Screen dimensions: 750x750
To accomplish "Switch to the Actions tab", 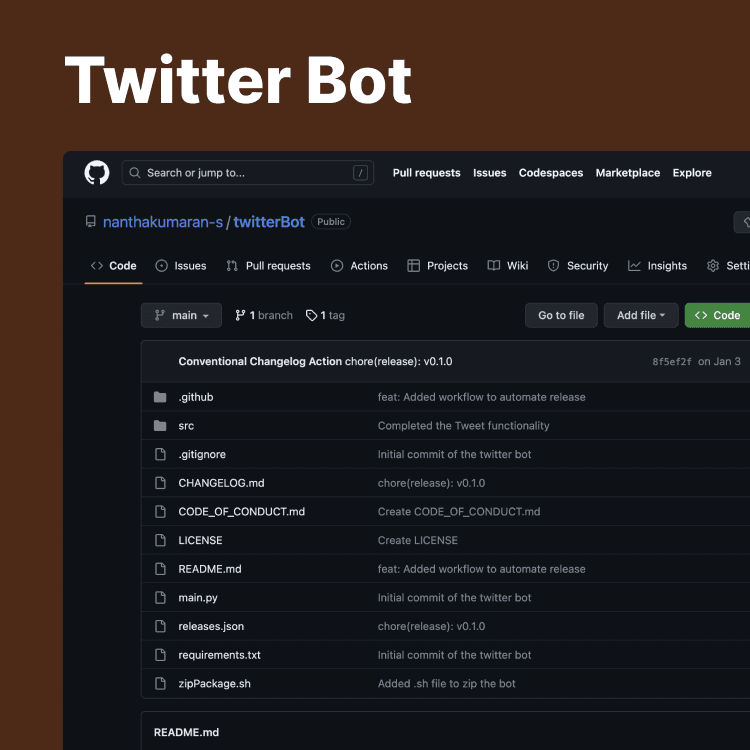I will pyautogui.click(x=359, y=266).
